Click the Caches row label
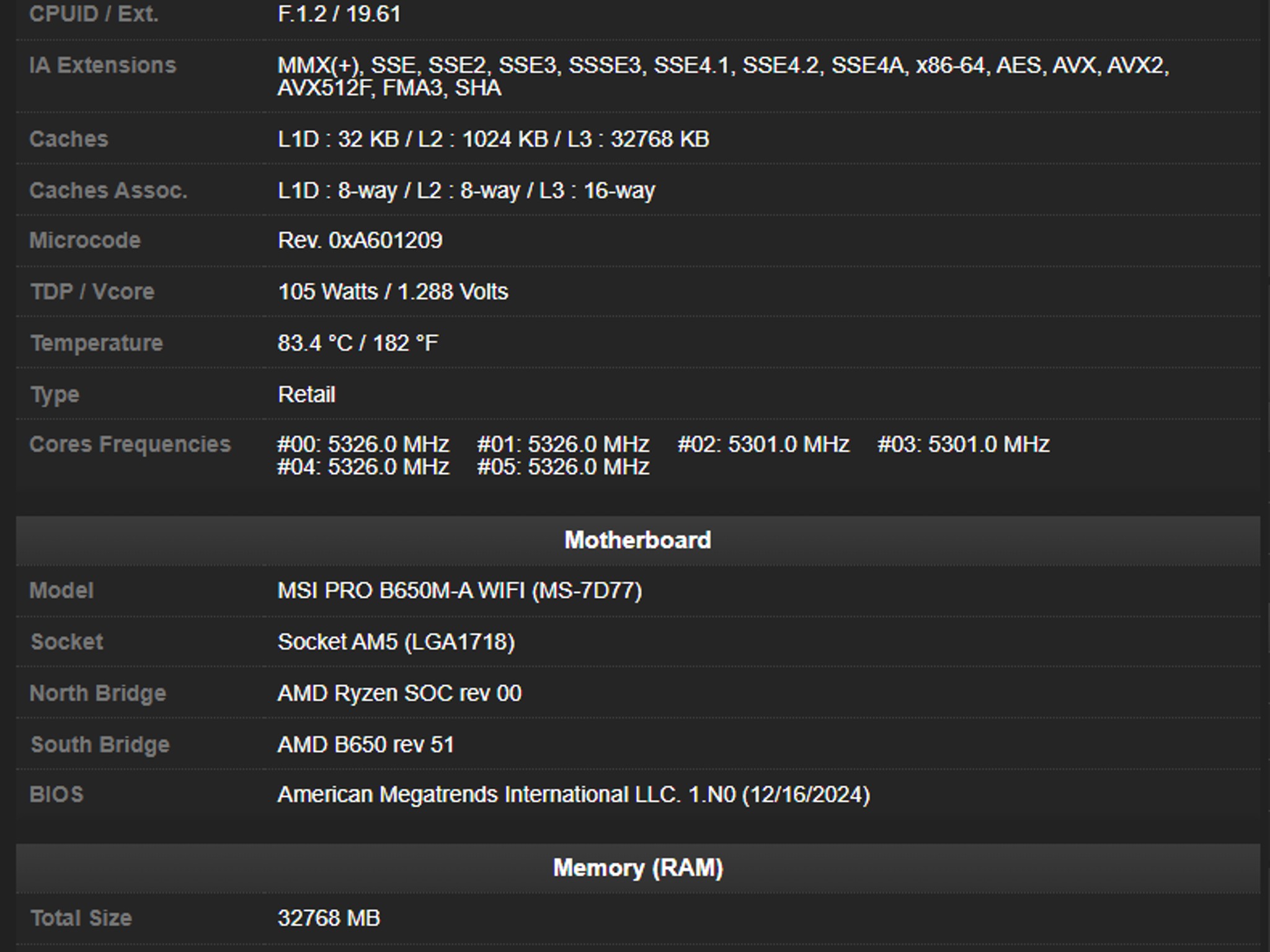Viewport: 1270px width, 952px height. [x=69, y=139]
